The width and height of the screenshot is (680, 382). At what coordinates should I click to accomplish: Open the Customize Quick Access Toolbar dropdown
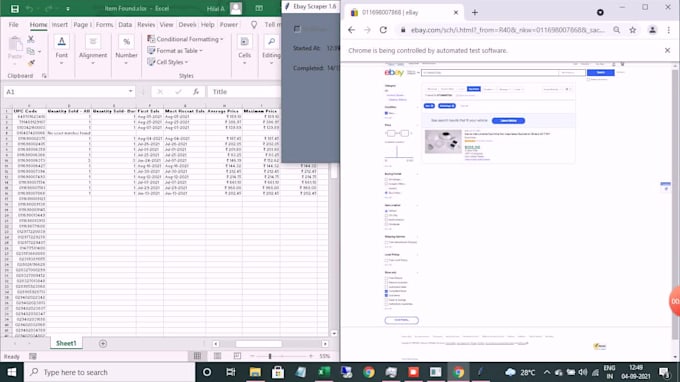68,9
